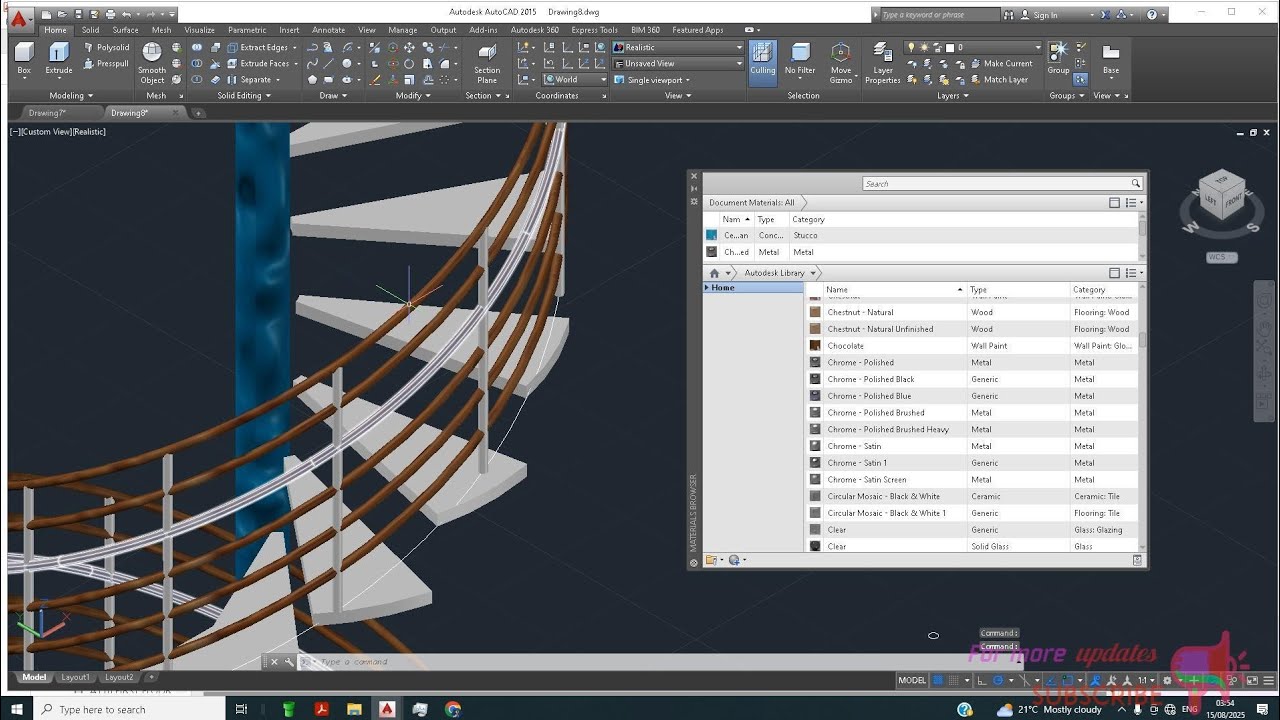Select the Chocolate material row
Screen dimensions: 1280x720
[972, 346]
